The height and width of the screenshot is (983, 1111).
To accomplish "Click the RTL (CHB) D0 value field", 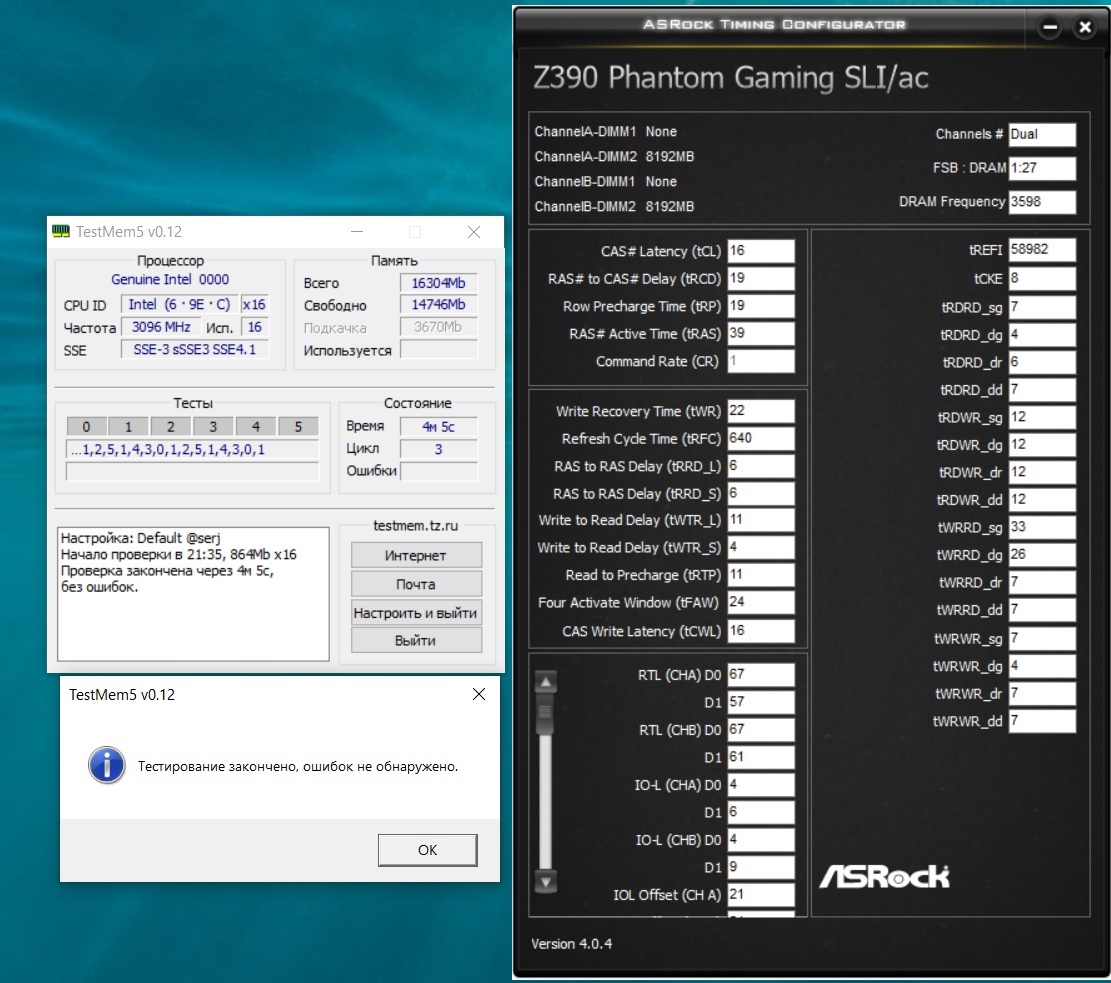I will [761, 730].
